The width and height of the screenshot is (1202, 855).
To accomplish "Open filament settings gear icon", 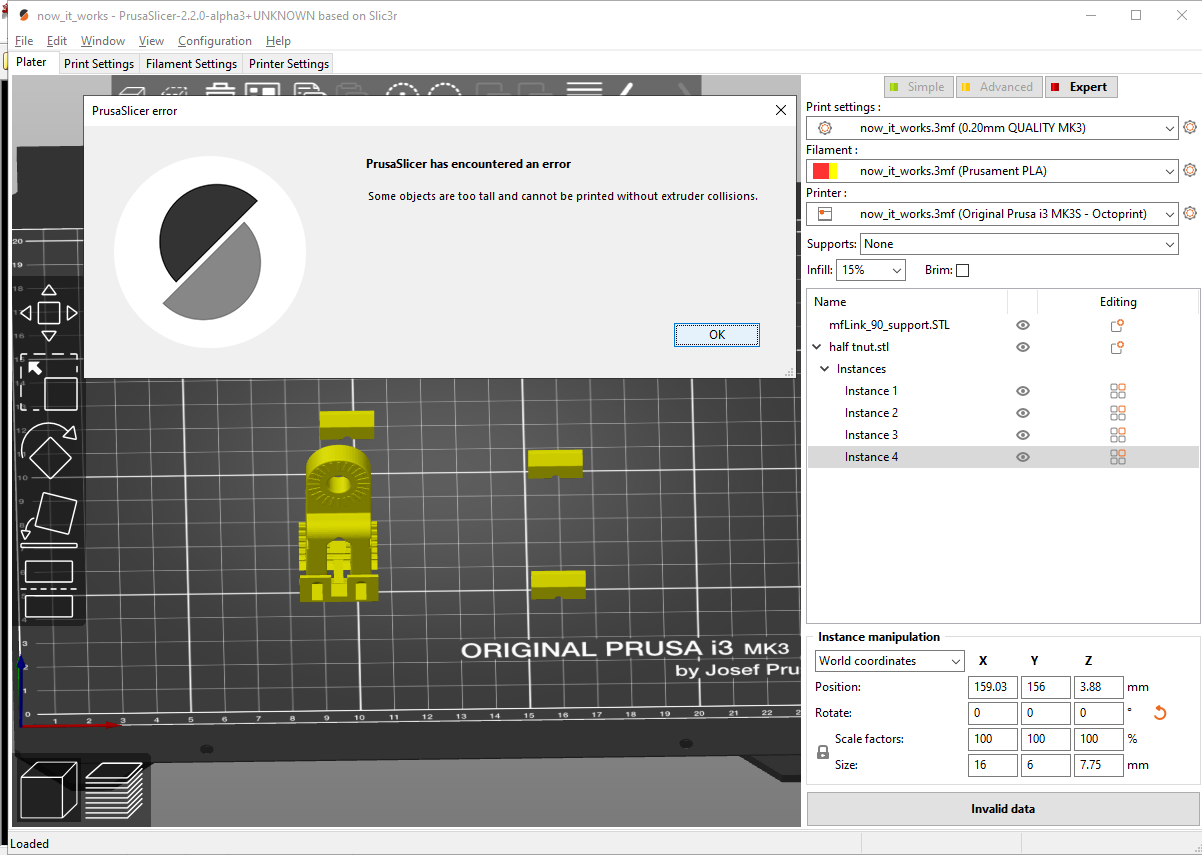I will pyautogui.click(x=1190, y=171).
